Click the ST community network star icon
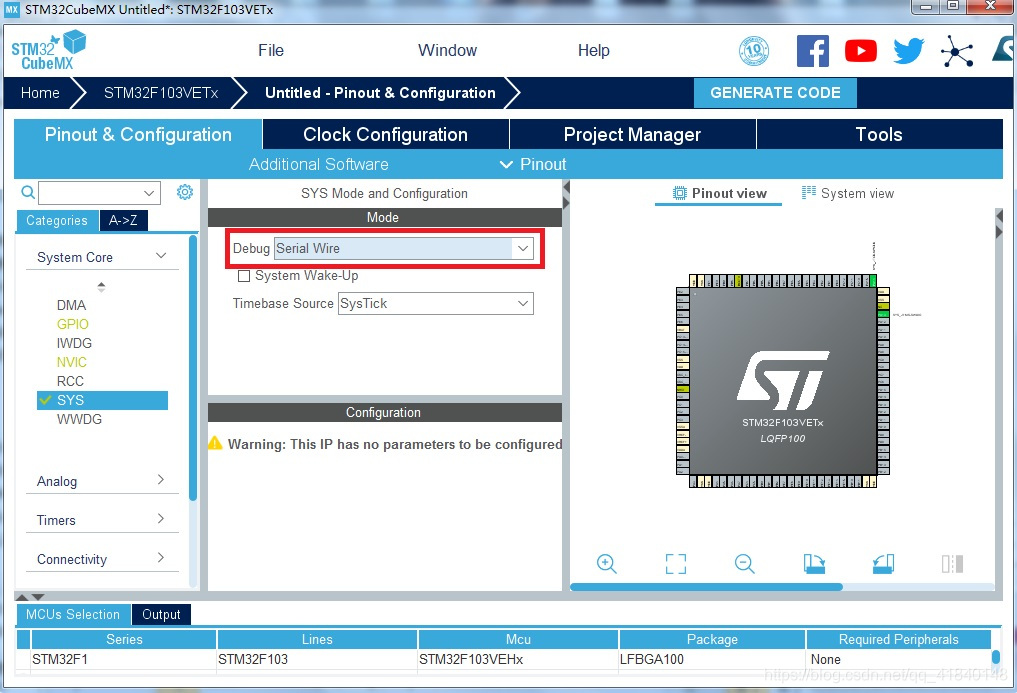Viewport: 1017px width, 693px height. 957,51
